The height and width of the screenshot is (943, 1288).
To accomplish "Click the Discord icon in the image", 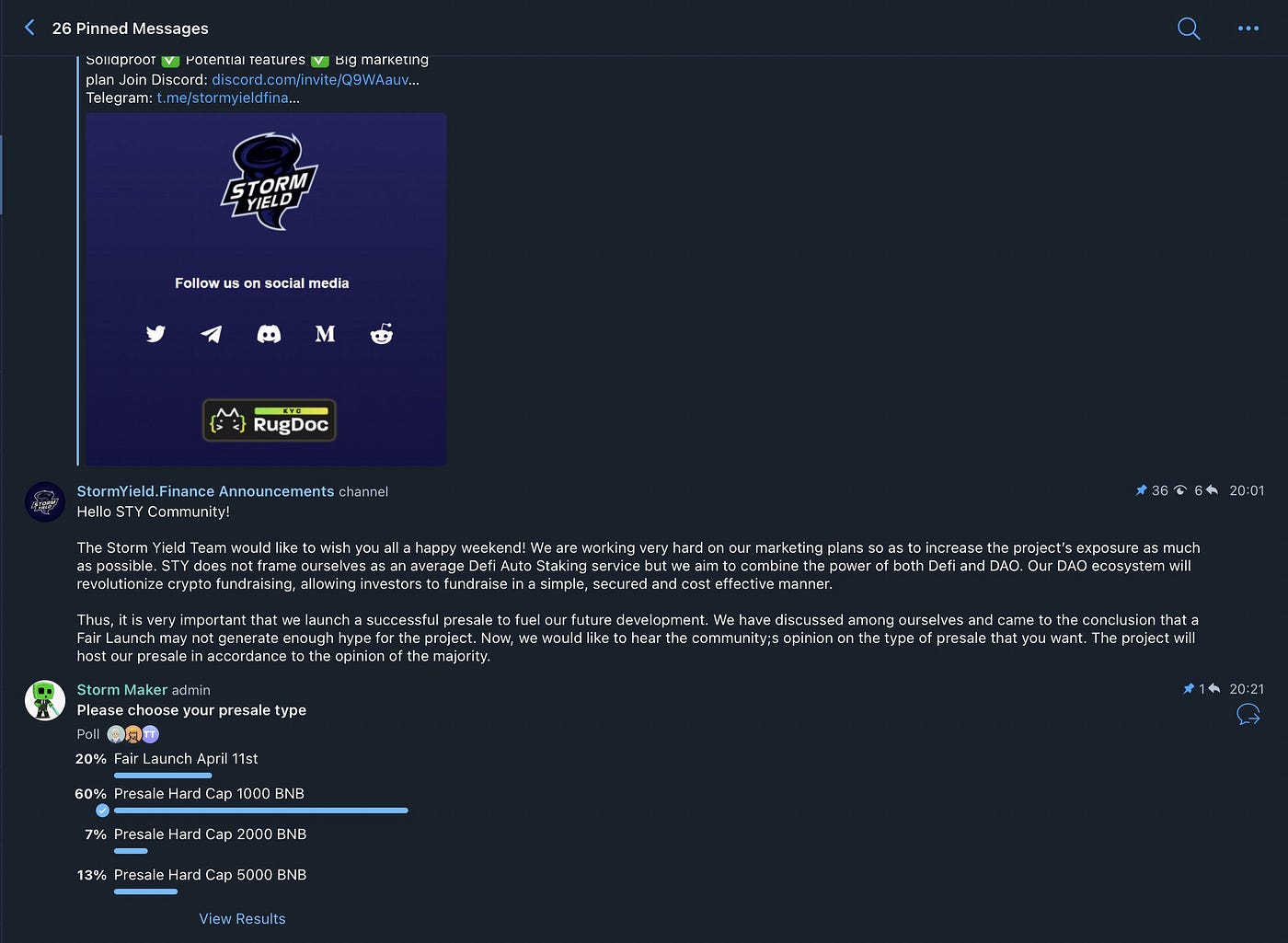I will pyautogui.click(x=269, y=334).
